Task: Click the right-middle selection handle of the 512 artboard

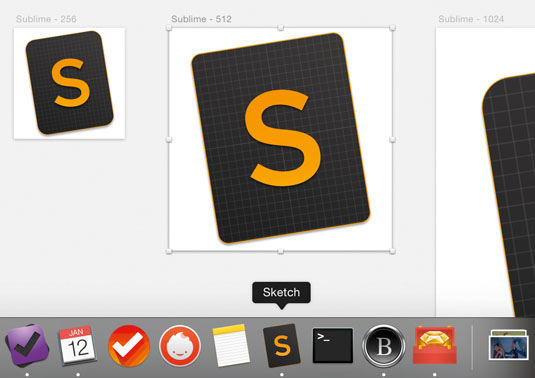Action: click(x=392, y=140)
